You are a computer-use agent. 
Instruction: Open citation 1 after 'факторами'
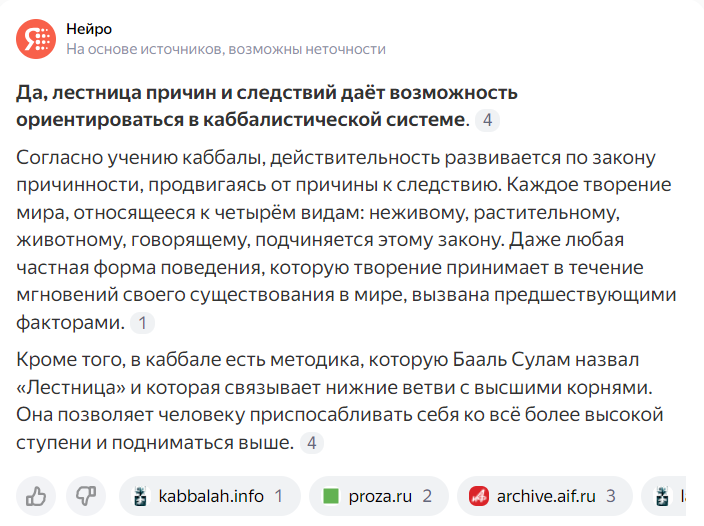point(142,323)
